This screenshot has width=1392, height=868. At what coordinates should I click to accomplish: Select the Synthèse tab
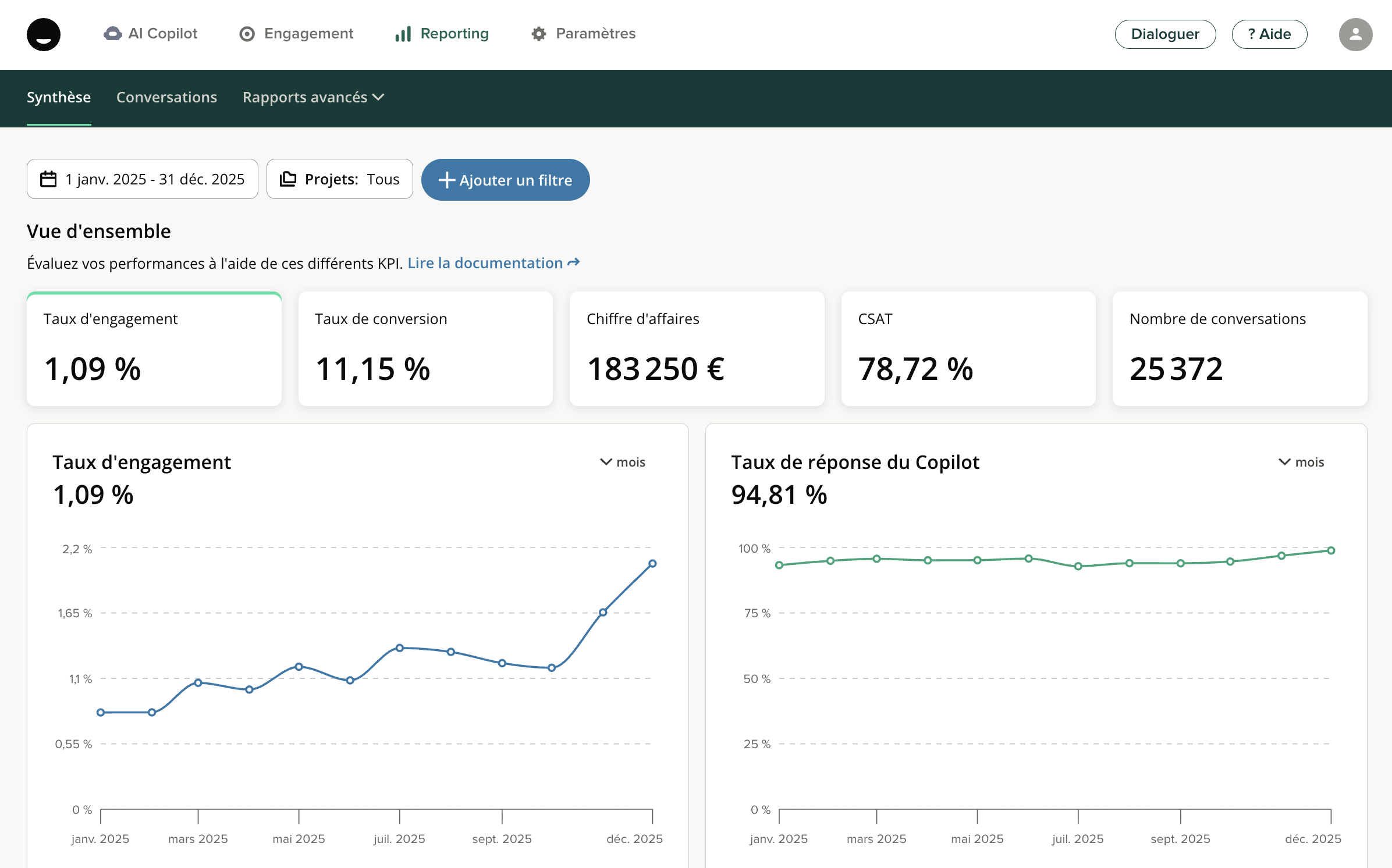(x=59, y=97)
